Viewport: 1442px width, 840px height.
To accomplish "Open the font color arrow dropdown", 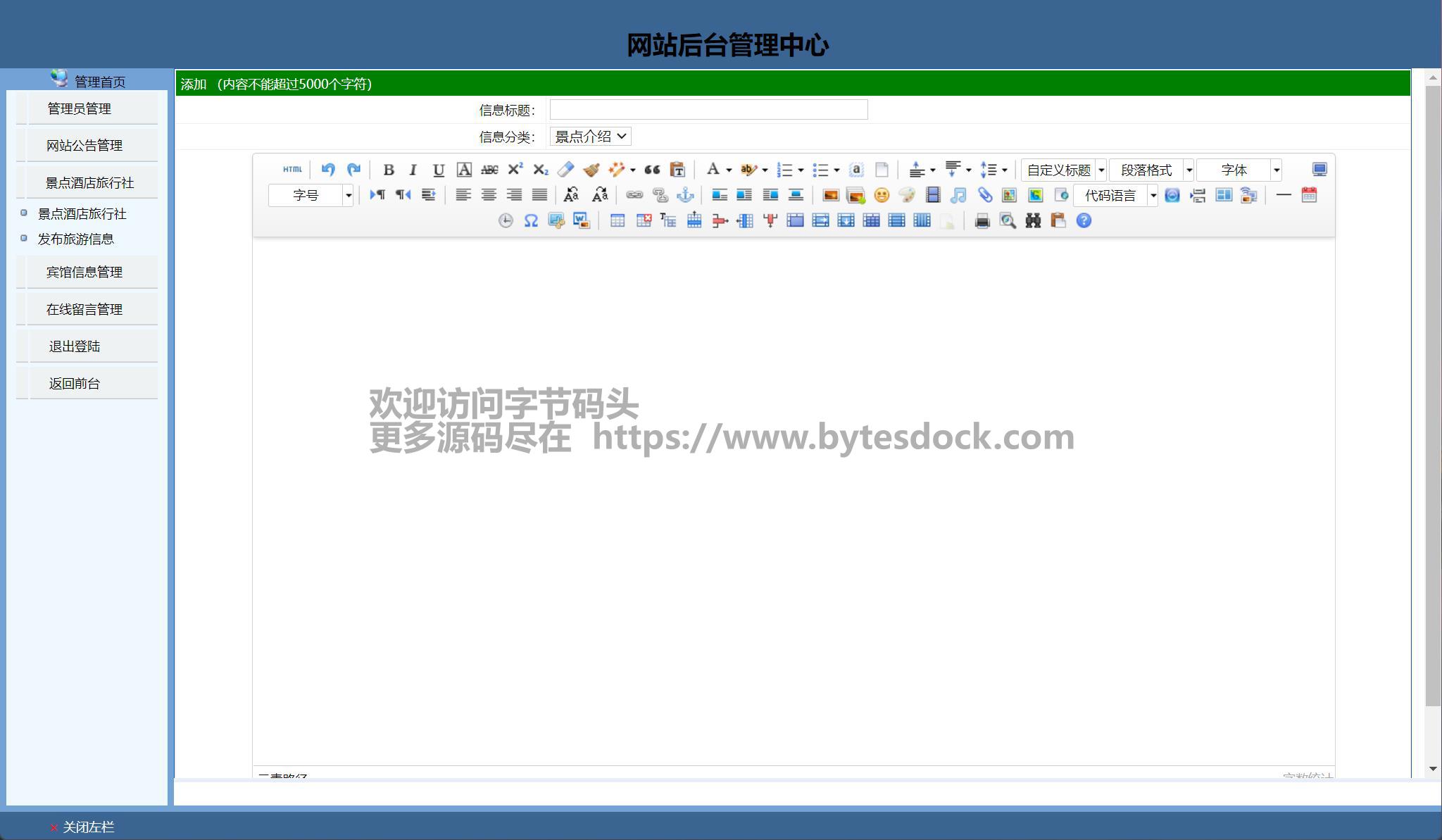I will point(729,170).
